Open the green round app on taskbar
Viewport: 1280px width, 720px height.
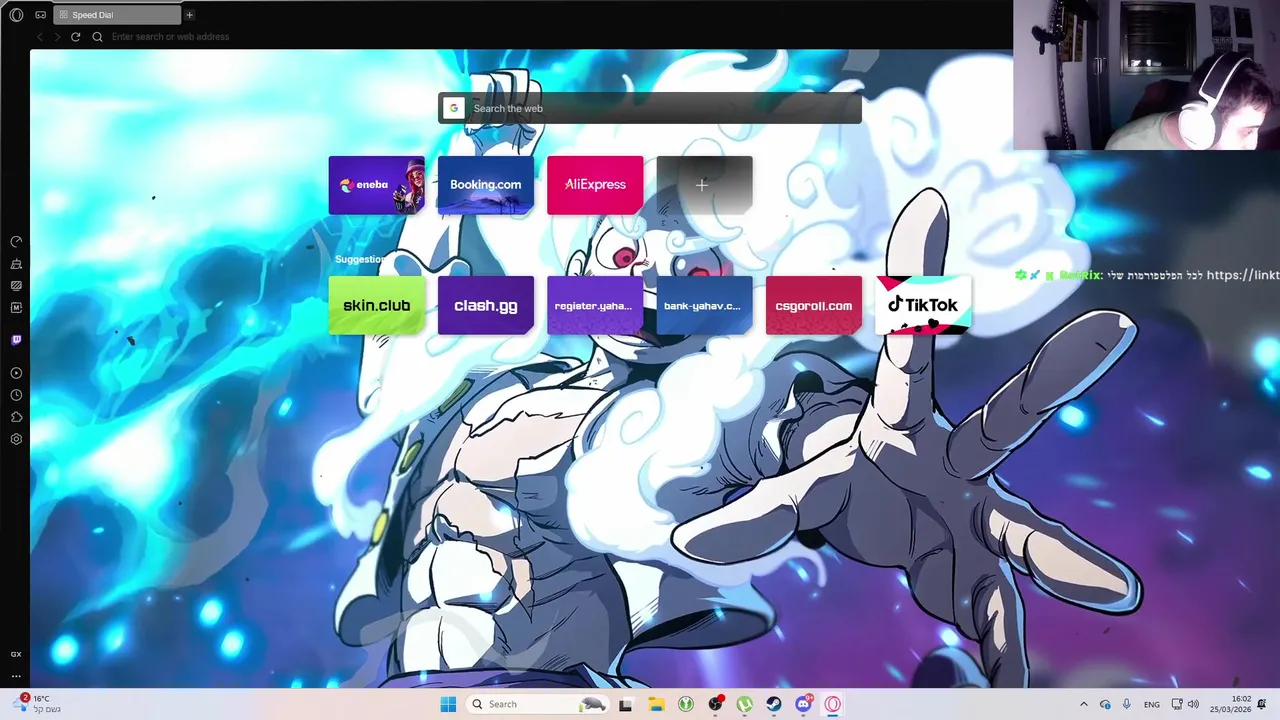click(x=686, y=704)
